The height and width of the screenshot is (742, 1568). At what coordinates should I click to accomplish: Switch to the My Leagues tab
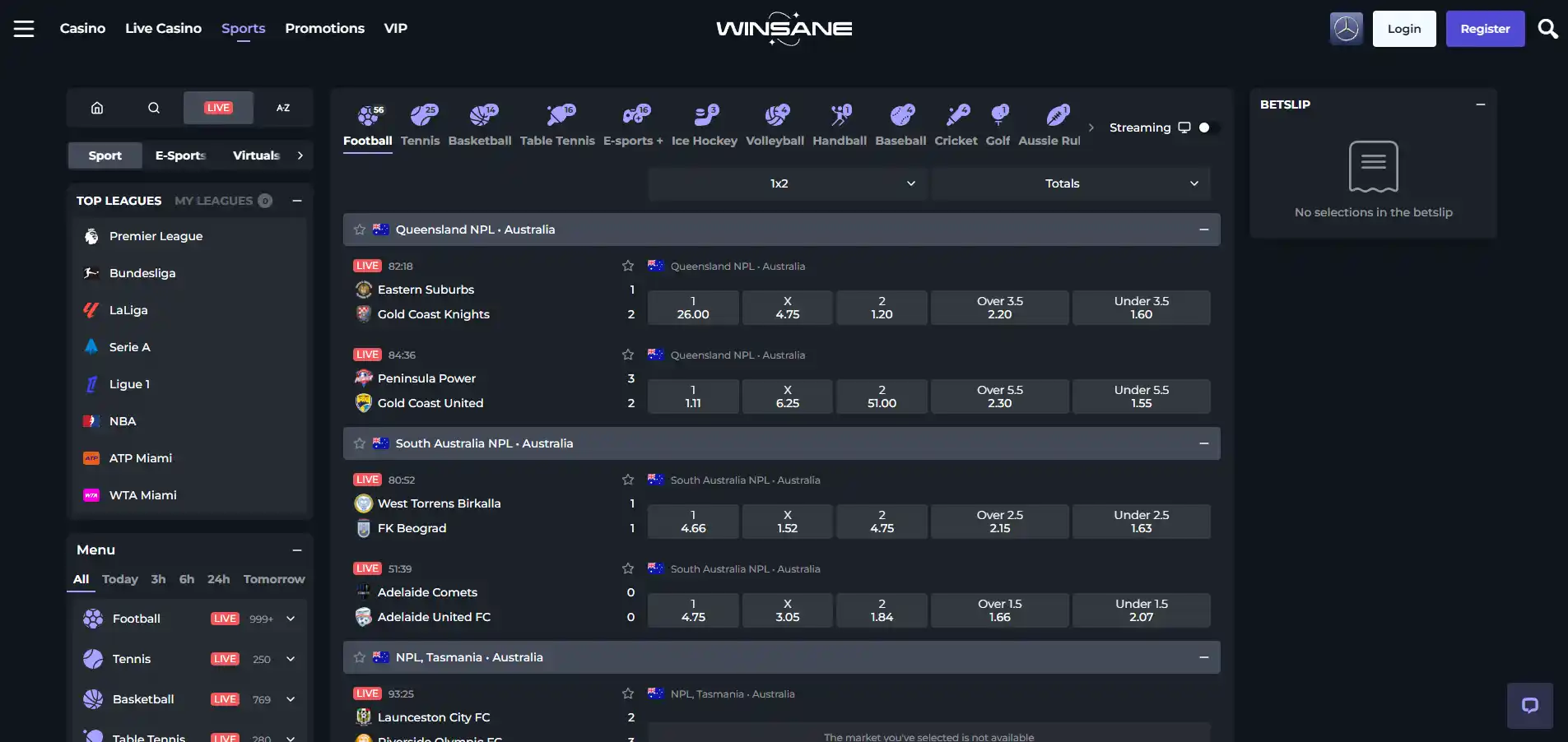(x=222, y=201)
